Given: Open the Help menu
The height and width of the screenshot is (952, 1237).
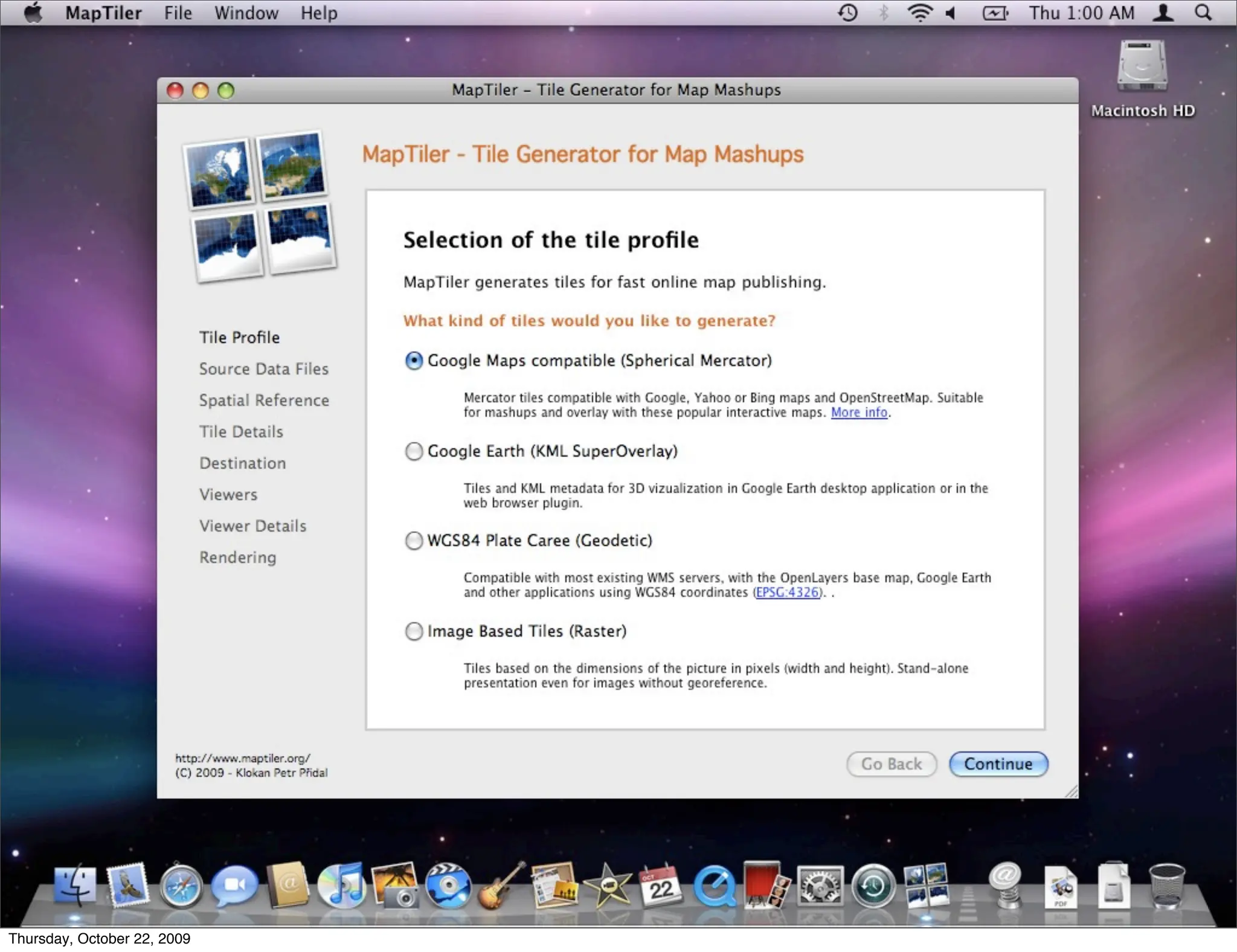Looking at the screenshot, I should [x=319, y=13].
